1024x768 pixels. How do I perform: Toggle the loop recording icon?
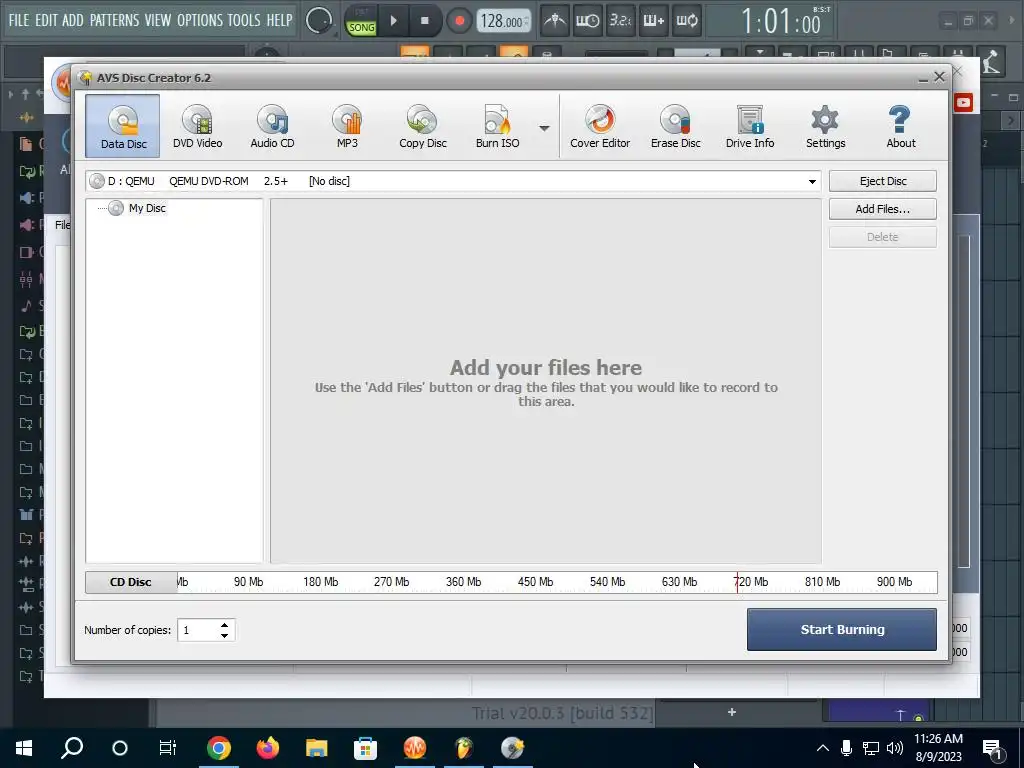pos(686,21)
